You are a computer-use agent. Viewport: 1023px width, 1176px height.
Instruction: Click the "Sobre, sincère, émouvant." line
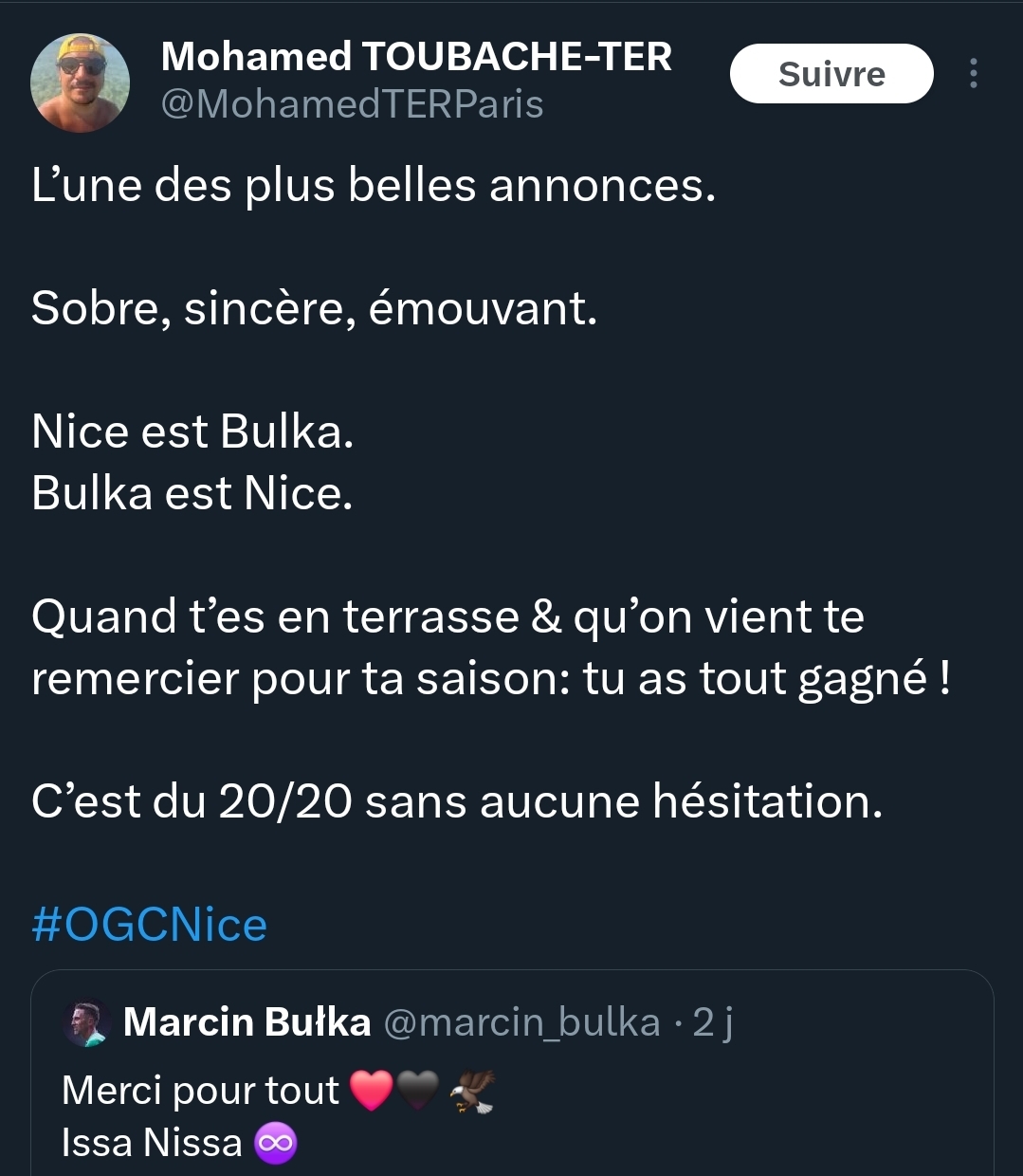pos(314,308)
